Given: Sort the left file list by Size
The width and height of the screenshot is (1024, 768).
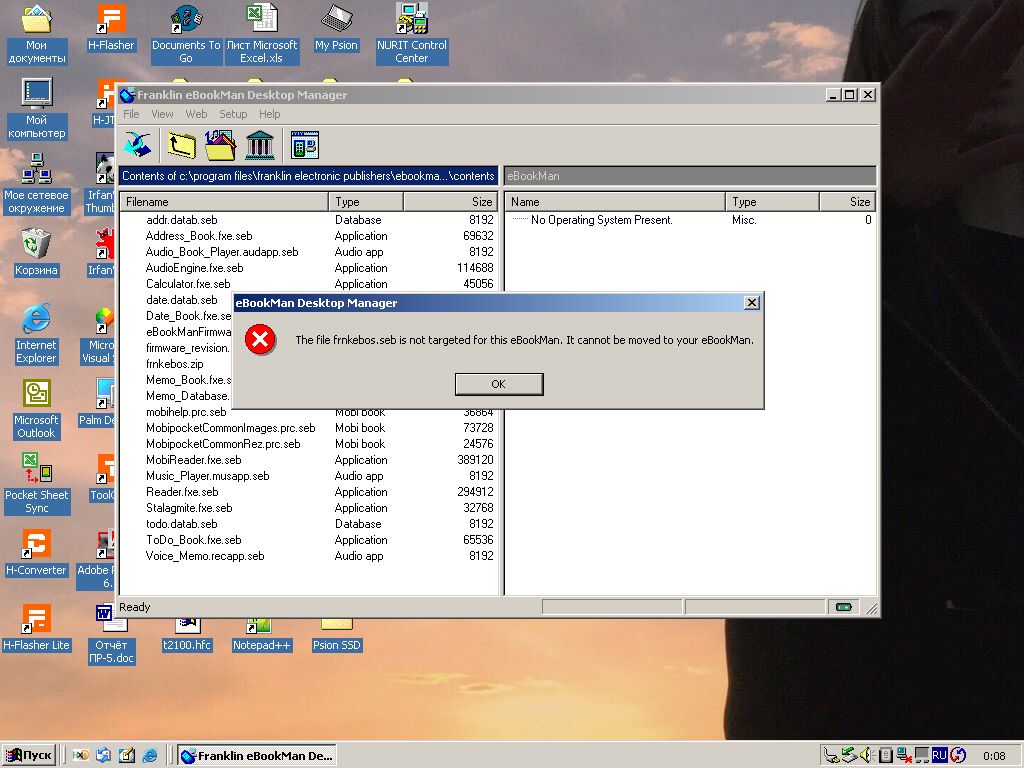Looking at the screenshot, I should point(451,202).
